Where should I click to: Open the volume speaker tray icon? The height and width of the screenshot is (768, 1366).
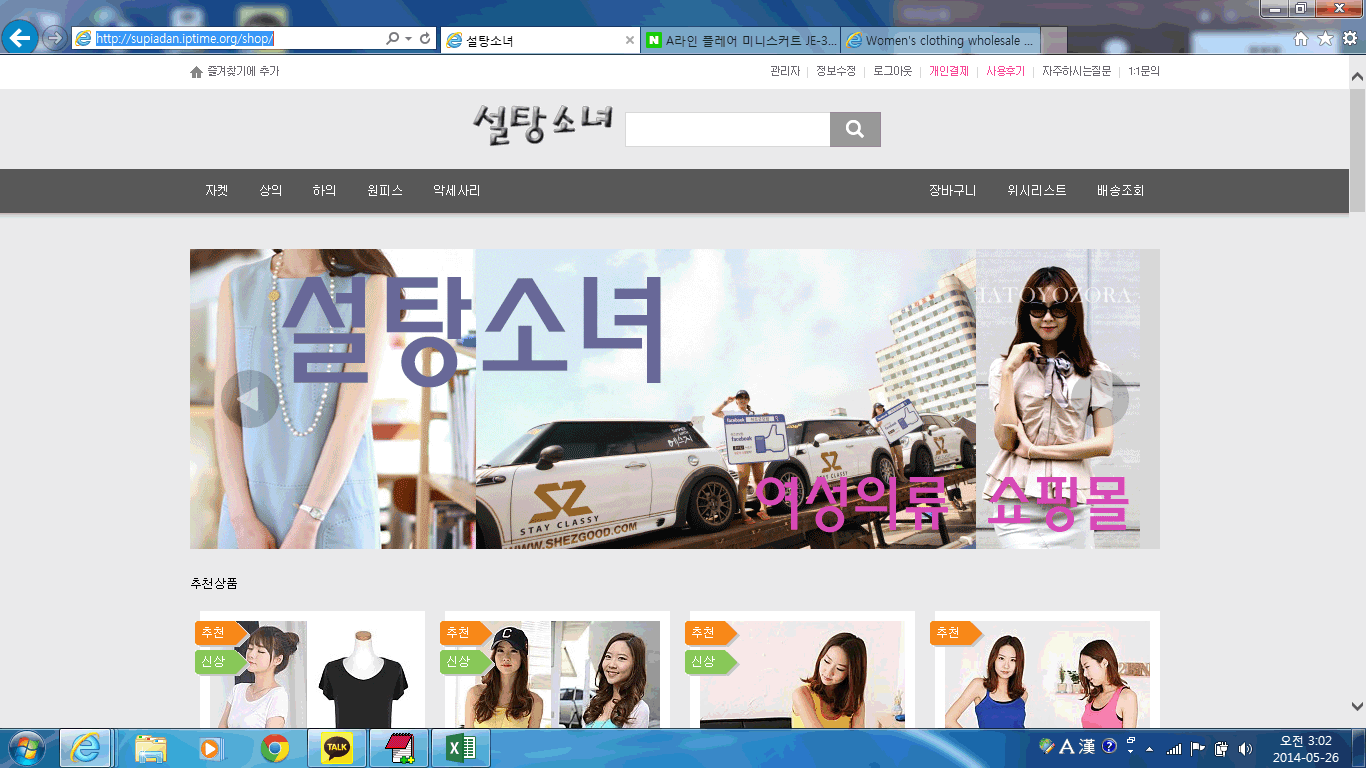click(1245, 748)
